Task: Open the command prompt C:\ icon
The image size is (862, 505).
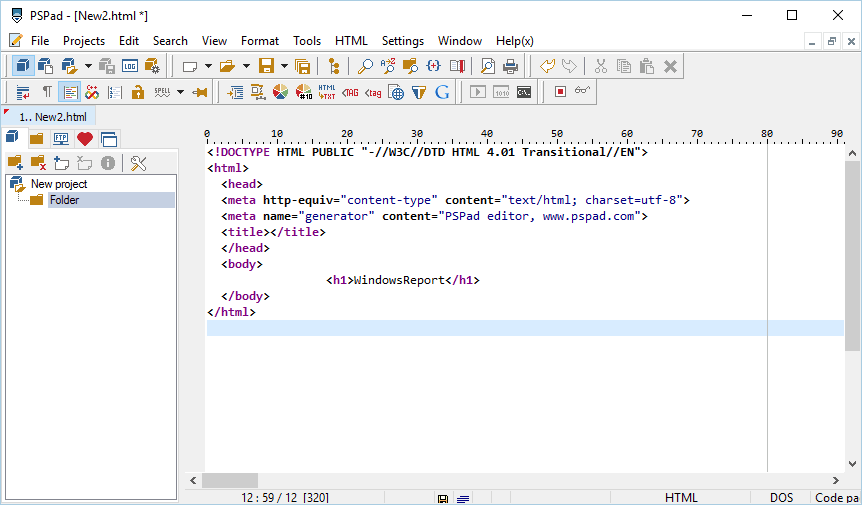Action: tap(524, 92)
